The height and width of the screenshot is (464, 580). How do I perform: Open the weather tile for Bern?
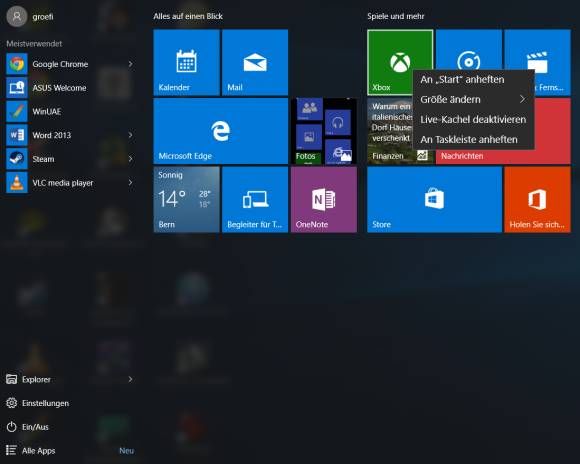coord(186,199)
